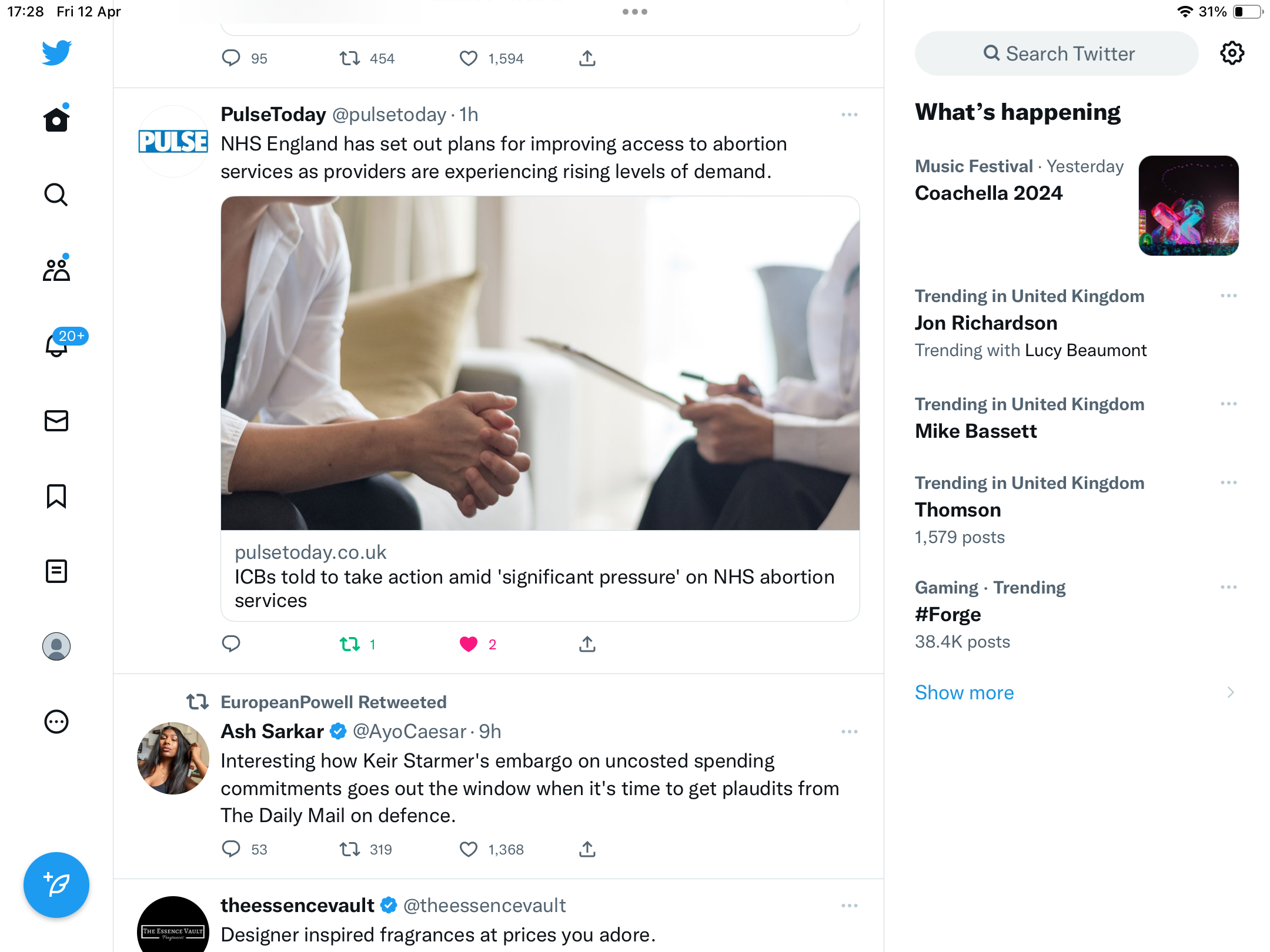Open Notifications bell with 20+ badge
The width and height of the screenshot is (1270, 952).
[57, 345]
